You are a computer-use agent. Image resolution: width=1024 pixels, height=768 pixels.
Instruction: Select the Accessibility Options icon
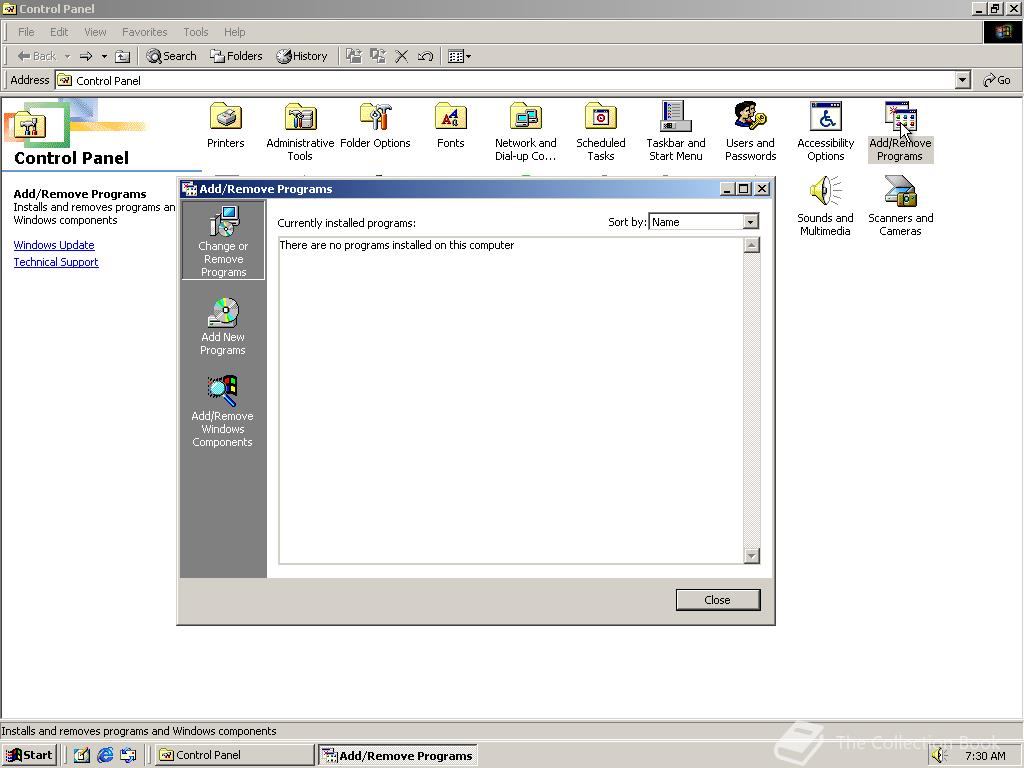[825, 132]
